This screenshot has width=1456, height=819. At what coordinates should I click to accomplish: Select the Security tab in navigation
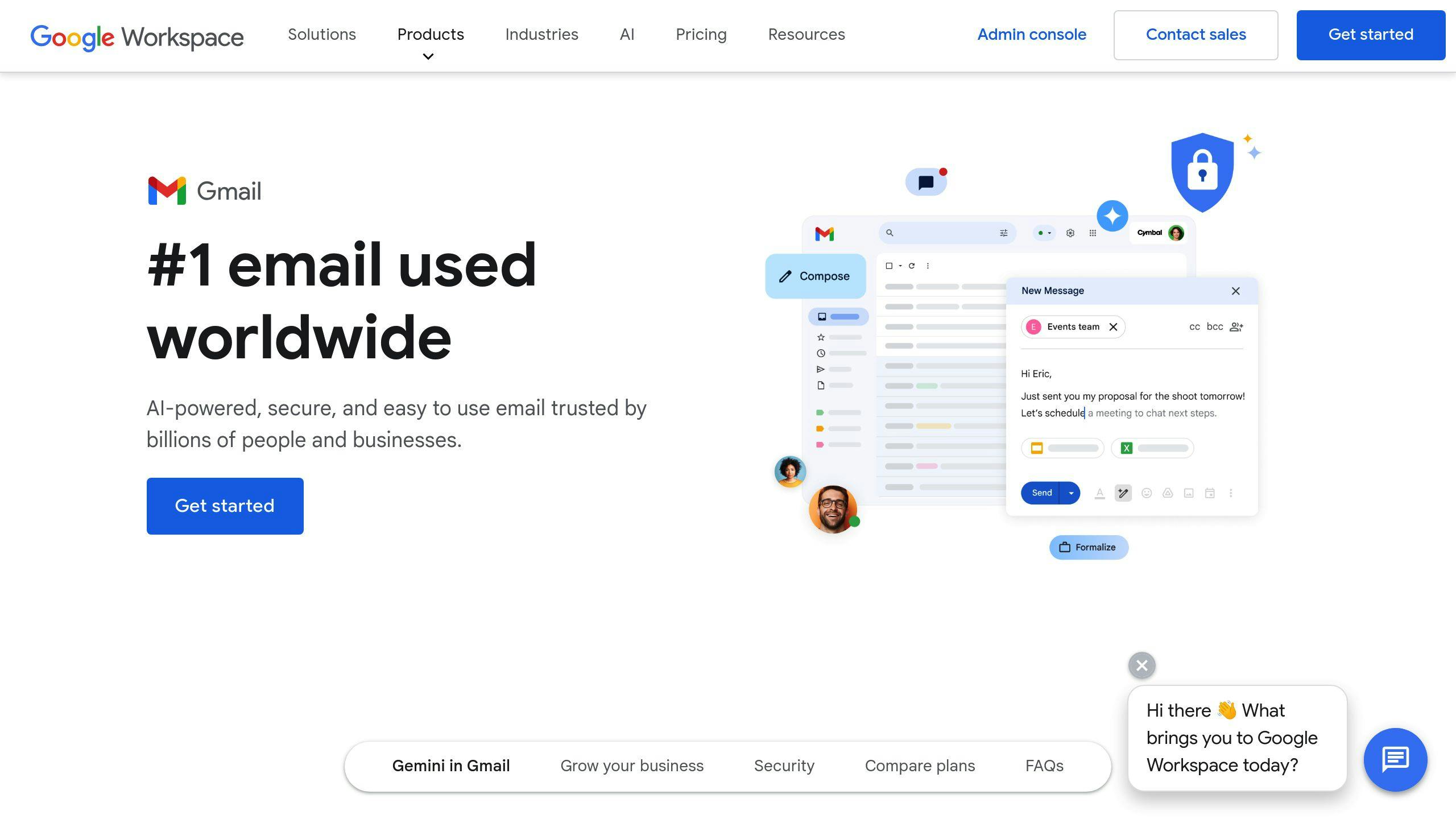[x=783, y=765]
